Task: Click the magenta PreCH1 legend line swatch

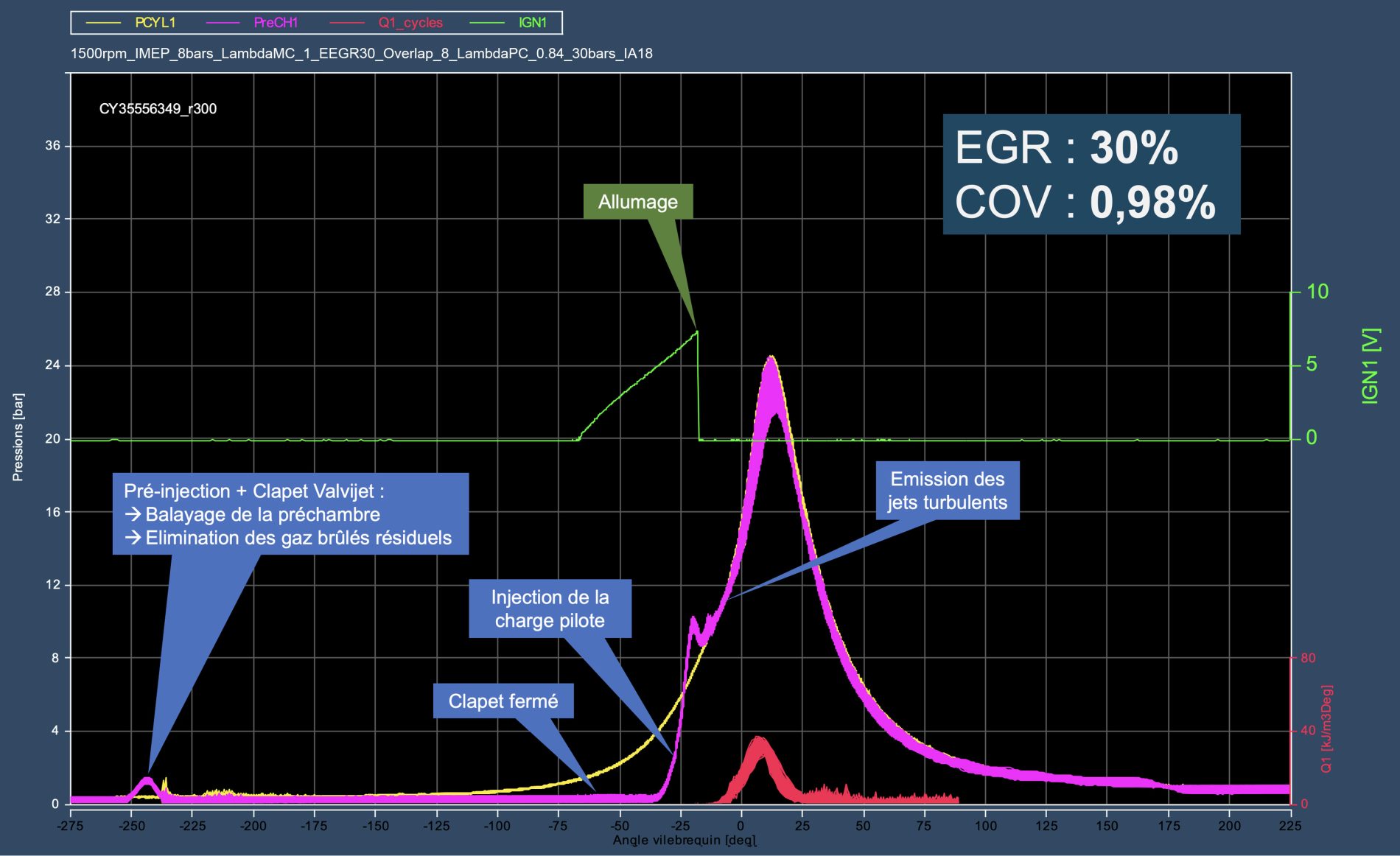Action: point(222,23)
